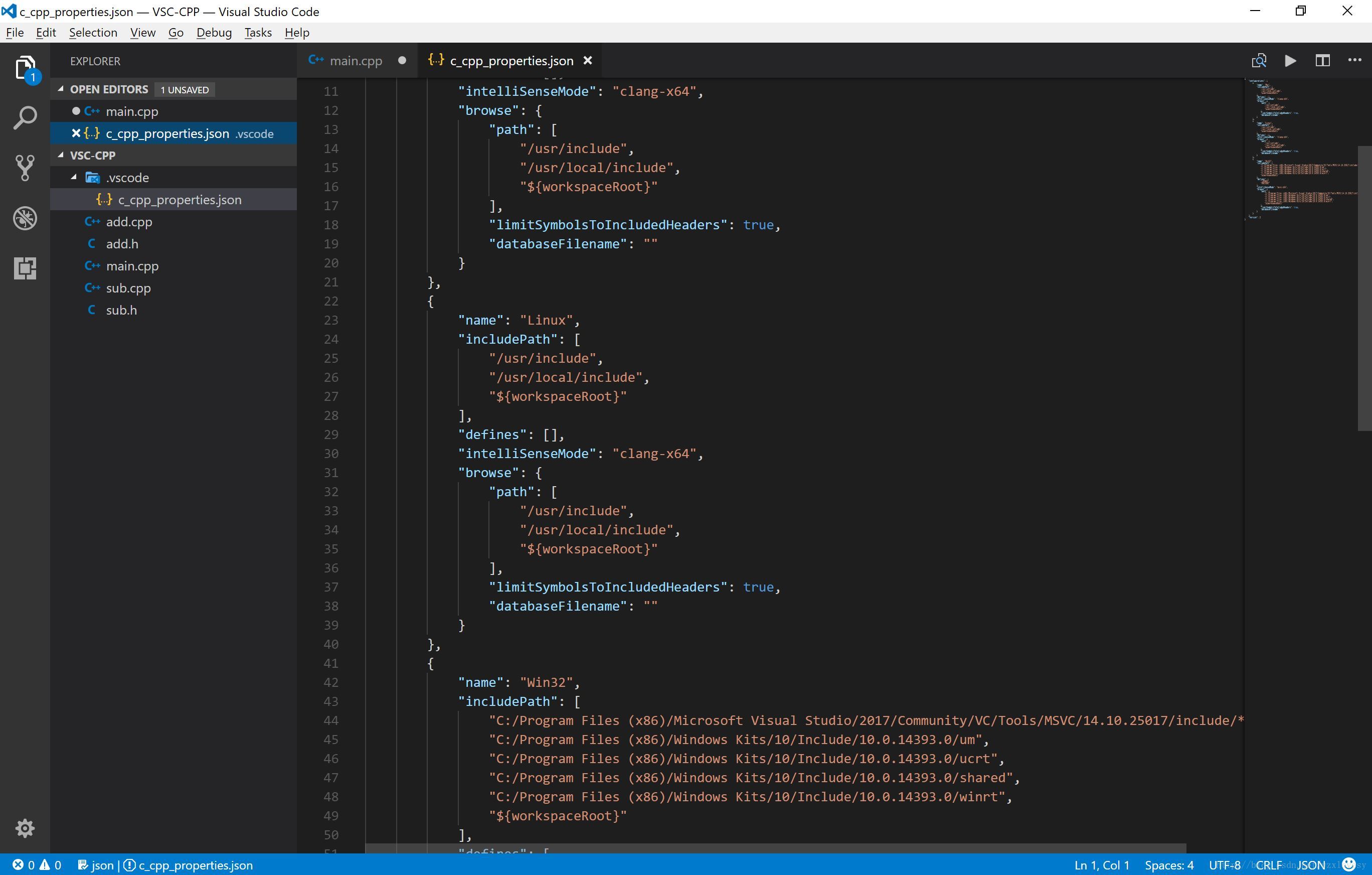
Task: Open Split Editor icon in toolbar
Action: point(1322,60)
